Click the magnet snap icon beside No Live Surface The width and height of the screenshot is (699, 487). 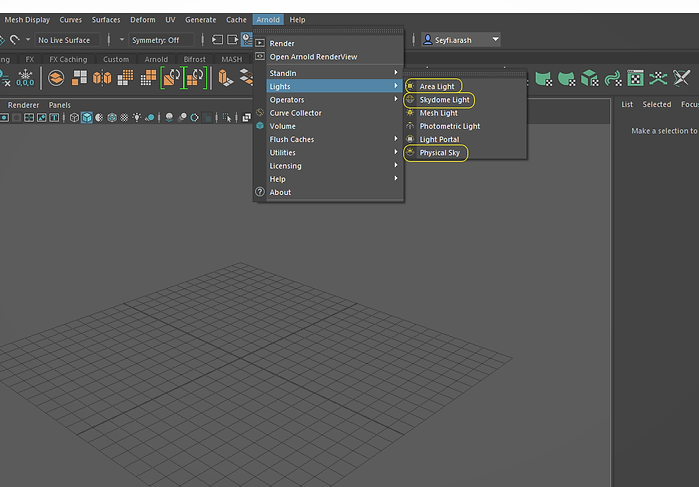(x=15, y=40)
